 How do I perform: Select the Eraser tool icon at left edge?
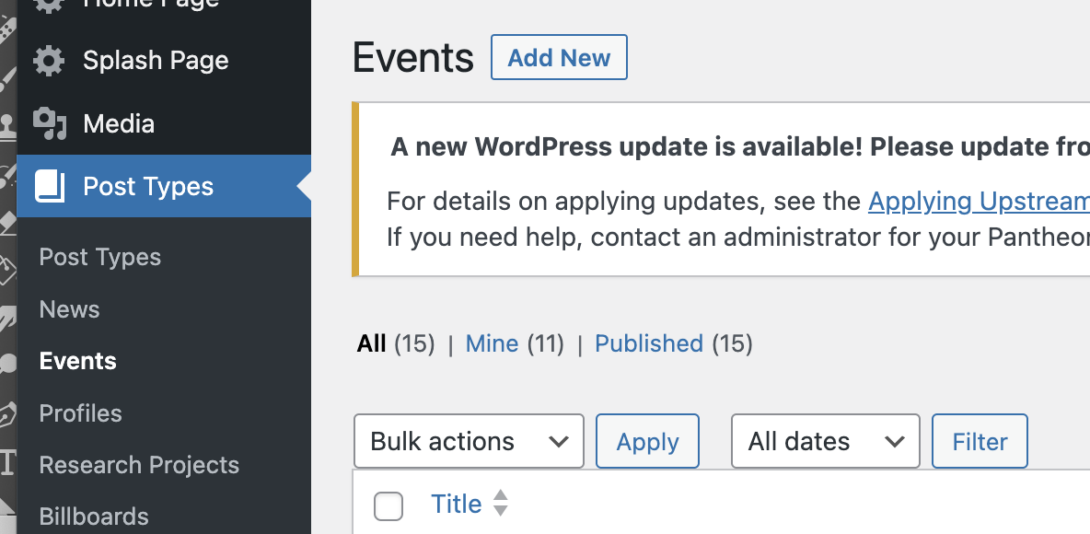tap(7, 223)
